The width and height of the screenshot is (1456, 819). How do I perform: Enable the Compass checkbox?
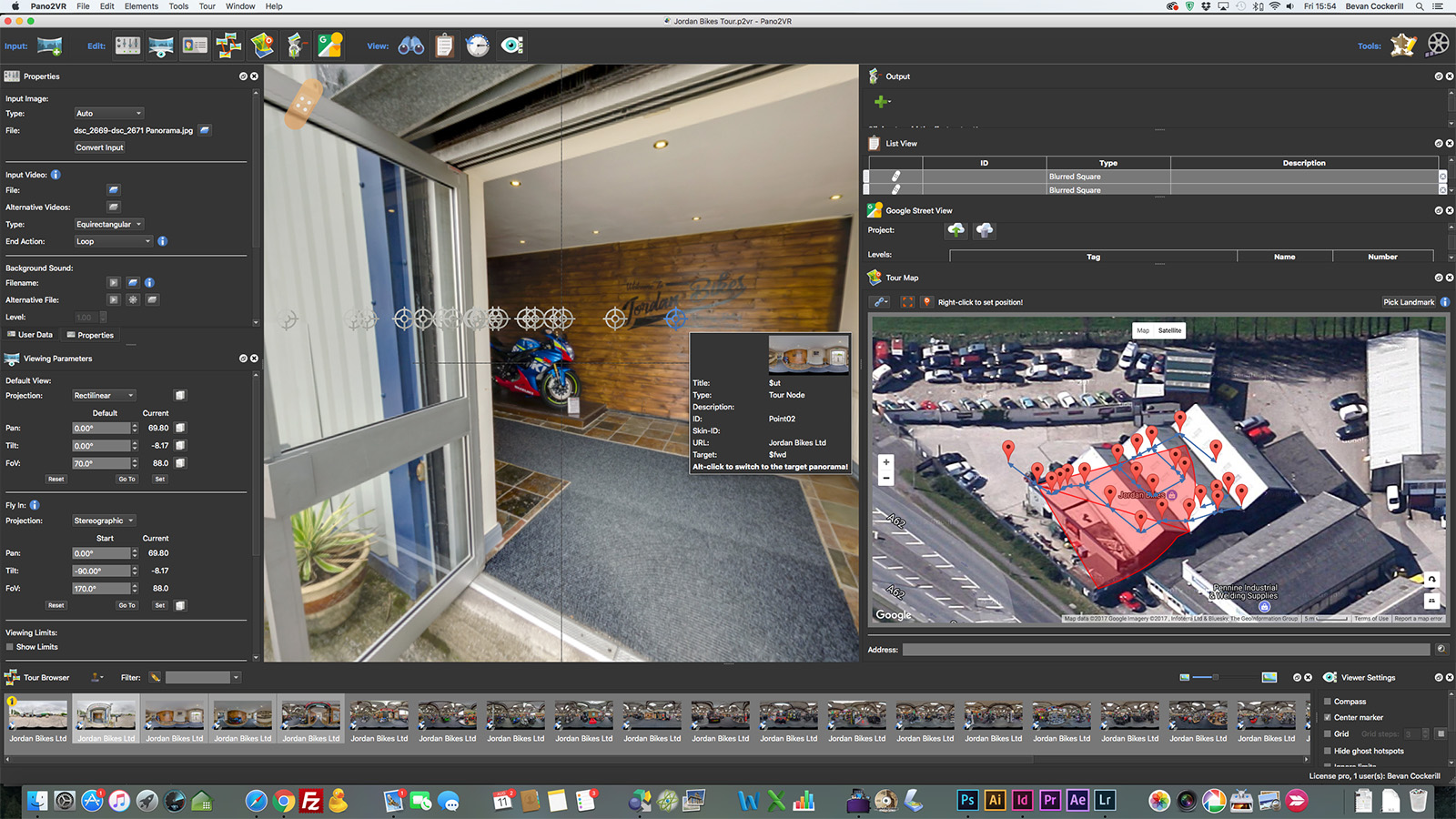click(1328, 702)
